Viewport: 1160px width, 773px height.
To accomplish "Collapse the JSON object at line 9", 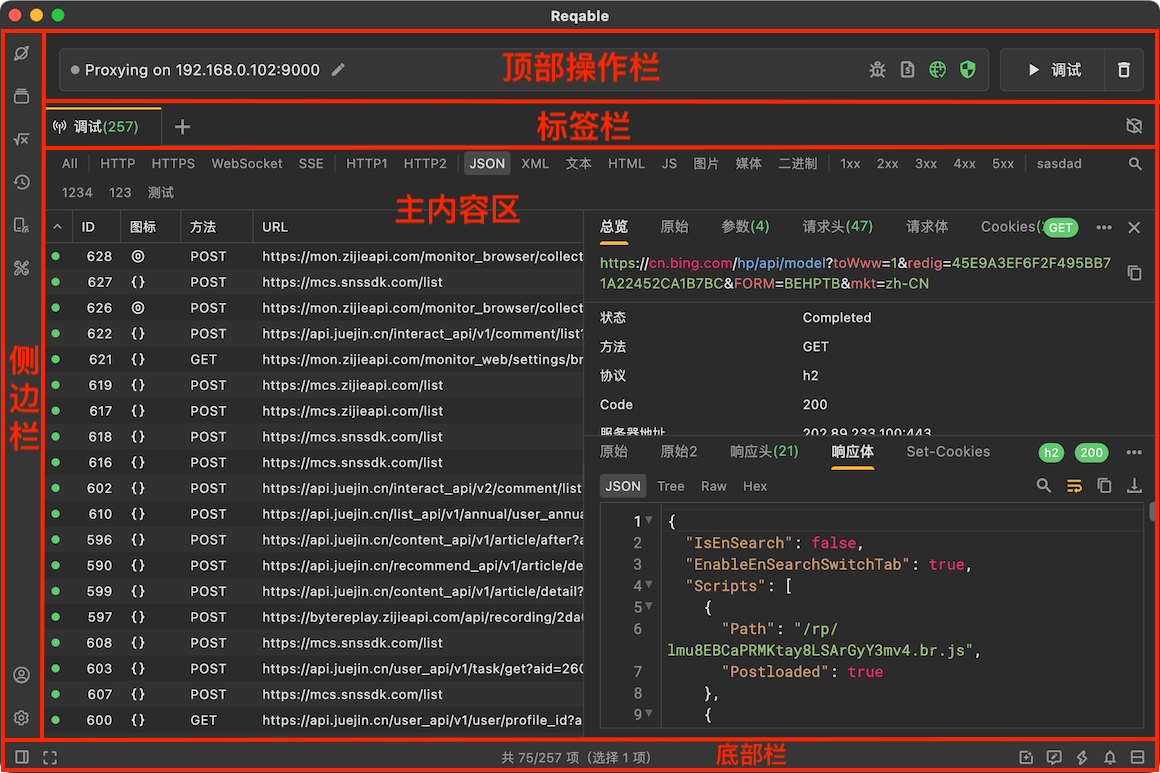I will [649, 713].
